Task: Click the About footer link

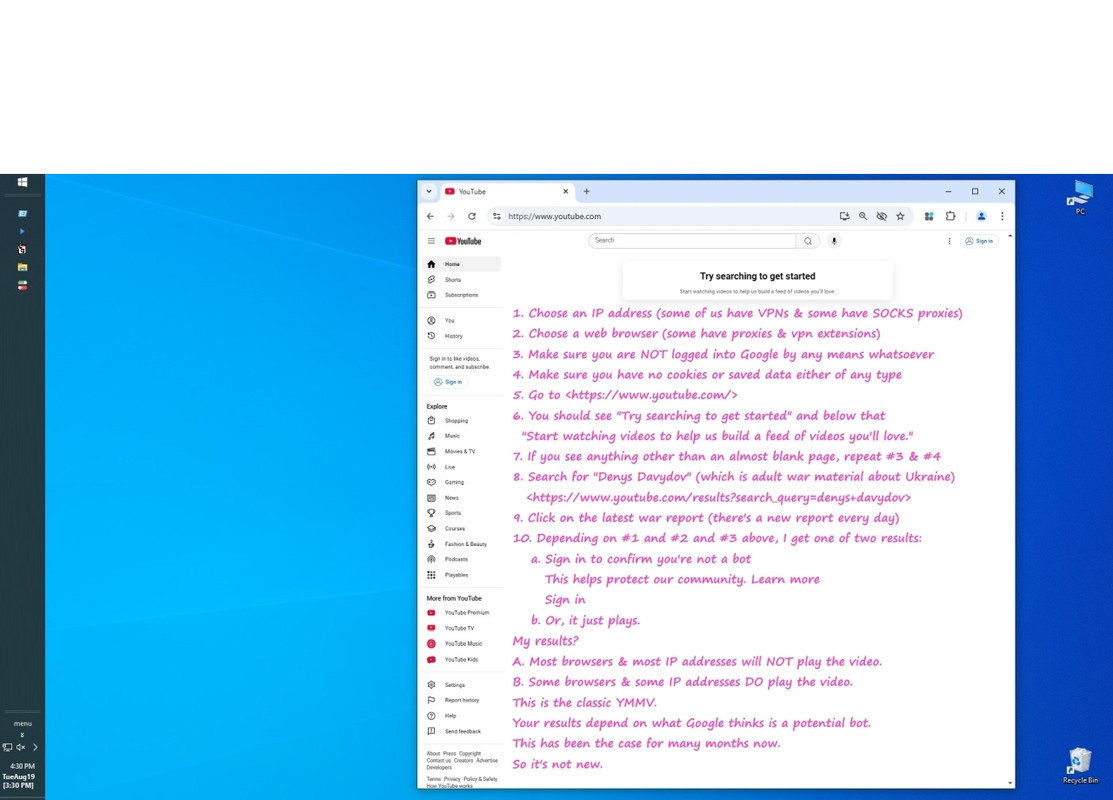Action: (x=433, y=753)
